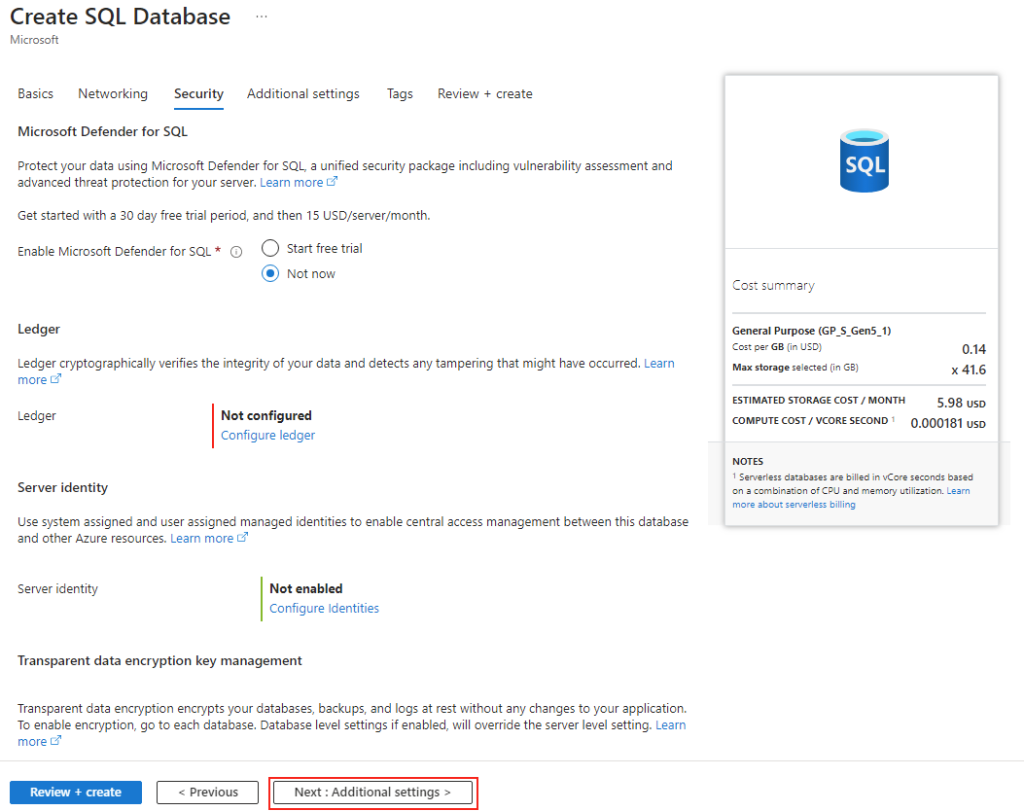The width and height of the screenshot is (1024, 811).
Task: Switch to the Networking tab
Action: click(x=113, y=94)
